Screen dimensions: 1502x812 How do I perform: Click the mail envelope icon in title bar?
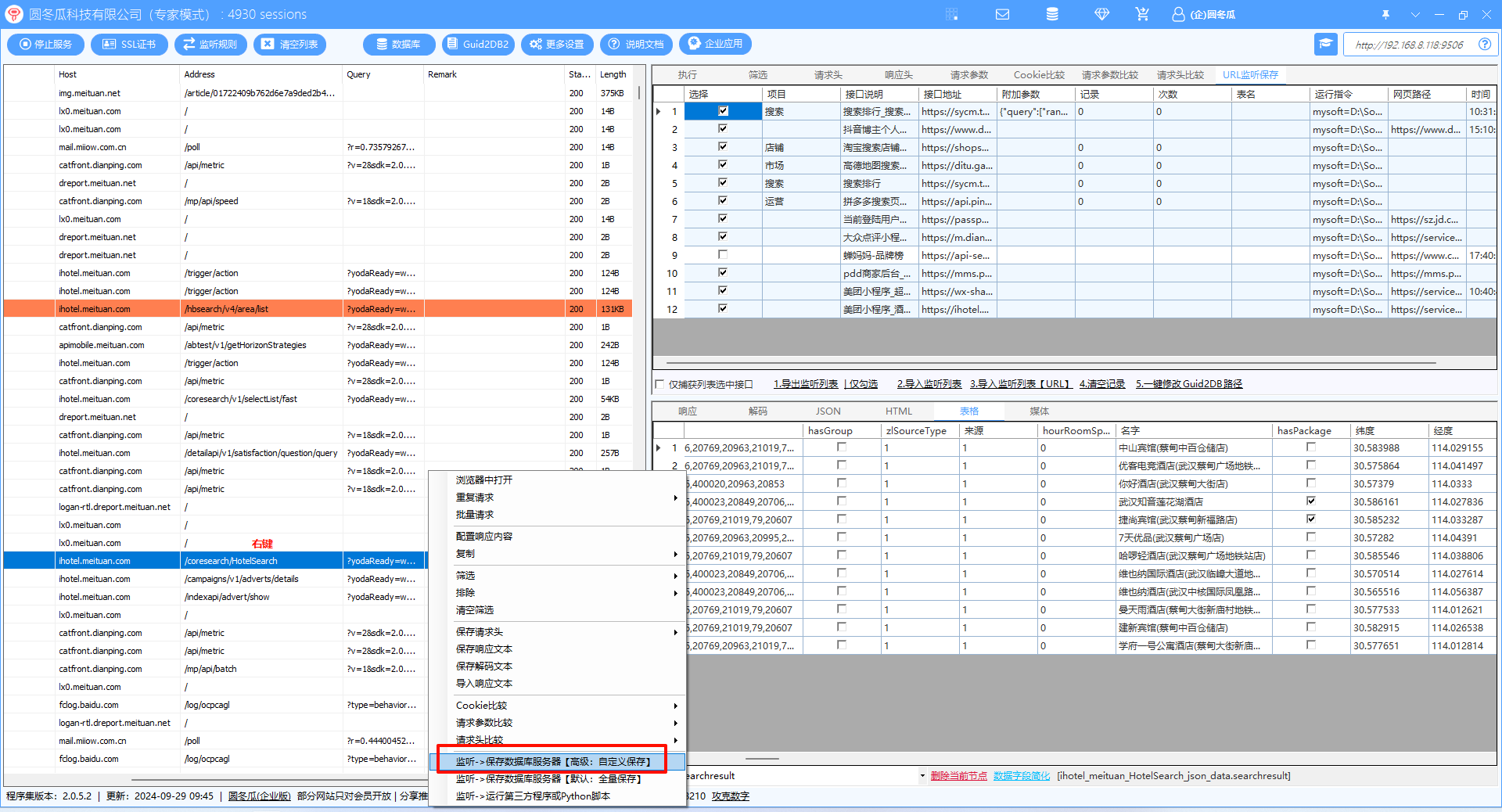click(x=1002, y=14)
